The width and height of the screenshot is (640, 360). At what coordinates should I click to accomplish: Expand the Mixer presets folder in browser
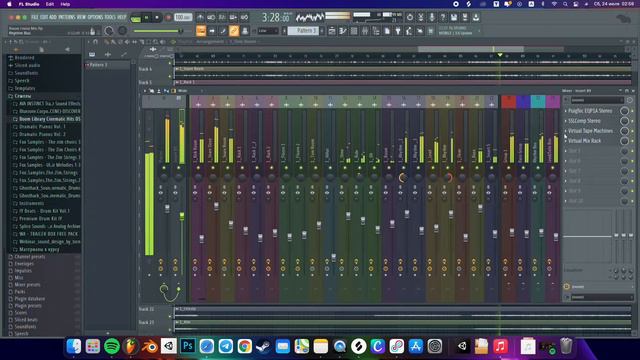tap(27, 284)
